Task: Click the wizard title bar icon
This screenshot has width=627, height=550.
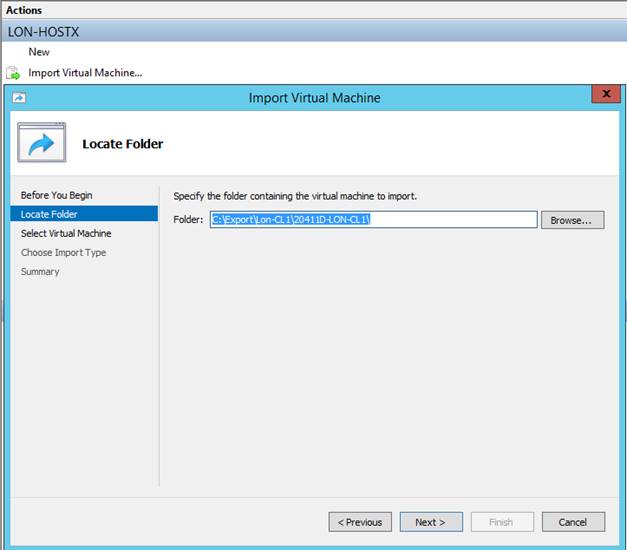Action: click(x=19, y=98)
